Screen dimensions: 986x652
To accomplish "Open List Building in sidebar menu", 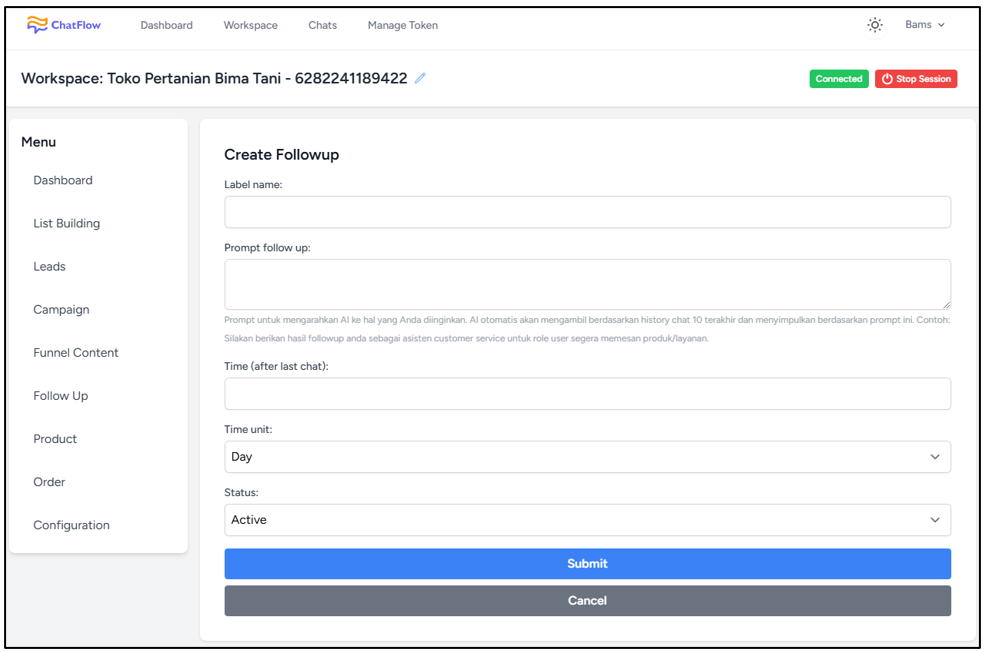I will tap(67, 223).
